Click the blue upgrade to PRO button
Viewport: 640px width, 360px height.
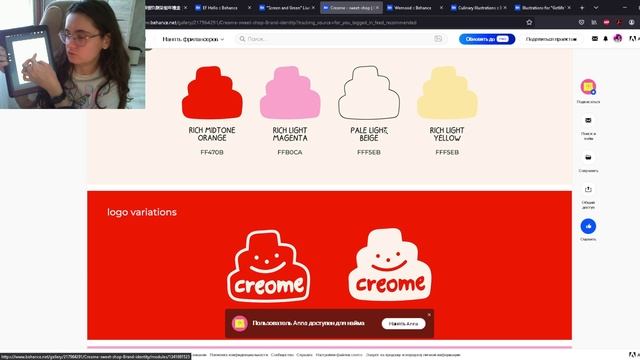(487, 39)
